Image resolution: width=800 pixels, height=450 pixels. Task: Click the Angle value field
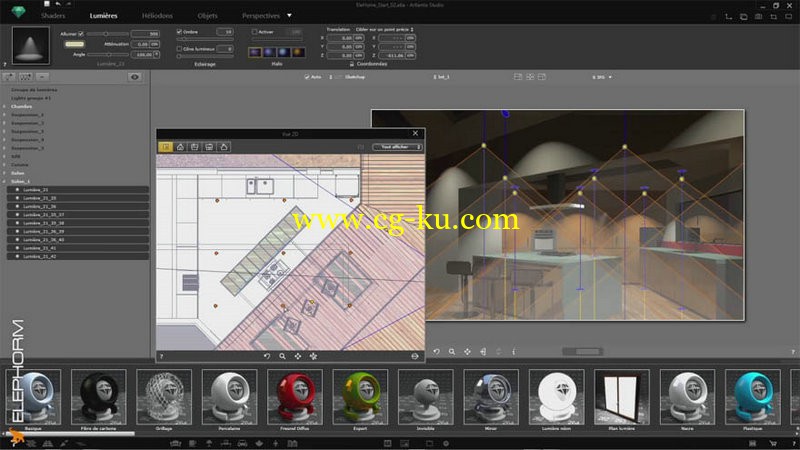point(142,54)
